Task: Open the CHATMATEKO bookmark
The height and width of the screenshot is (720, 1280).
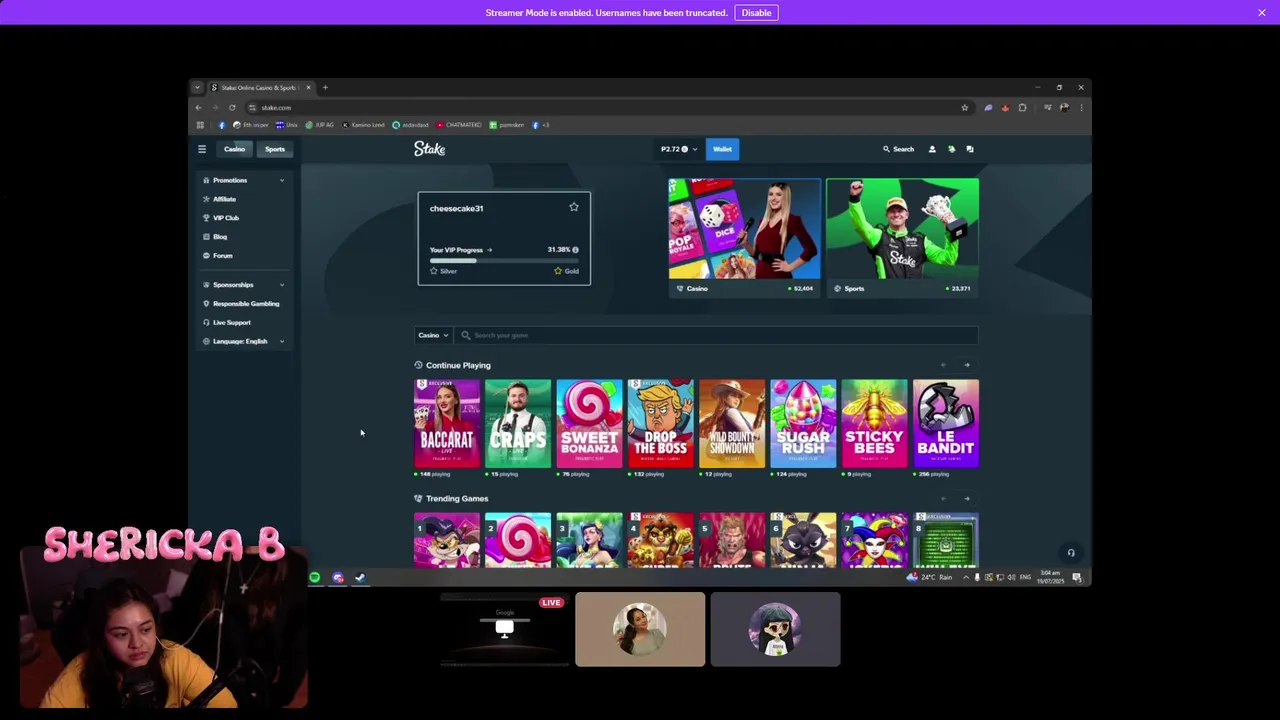Action: (459, 125)
